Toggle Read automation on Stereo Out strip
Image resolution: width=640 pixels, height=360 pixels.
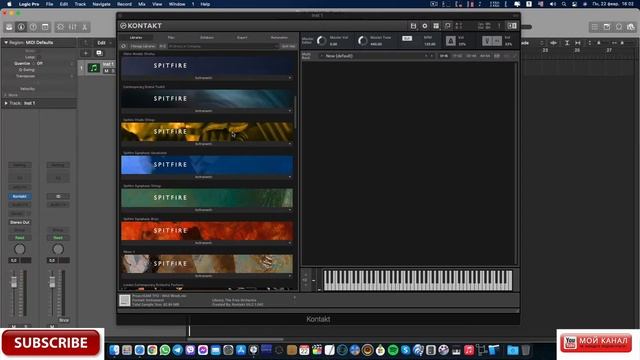pyautogui.click(x=58, y=238)
